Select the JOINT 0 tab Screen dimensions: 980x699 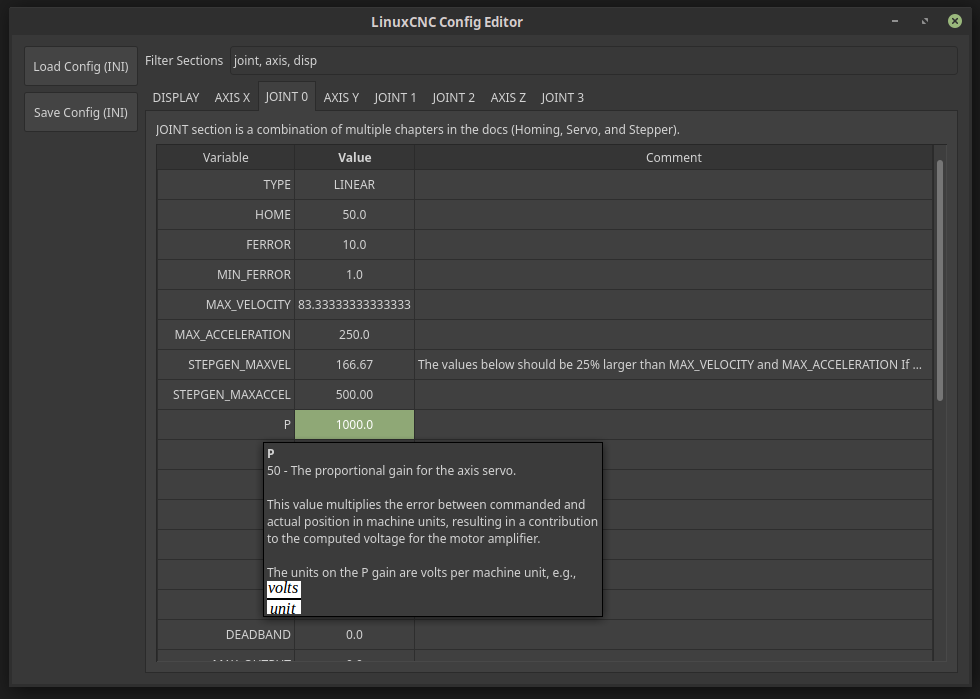pos(286,96)
